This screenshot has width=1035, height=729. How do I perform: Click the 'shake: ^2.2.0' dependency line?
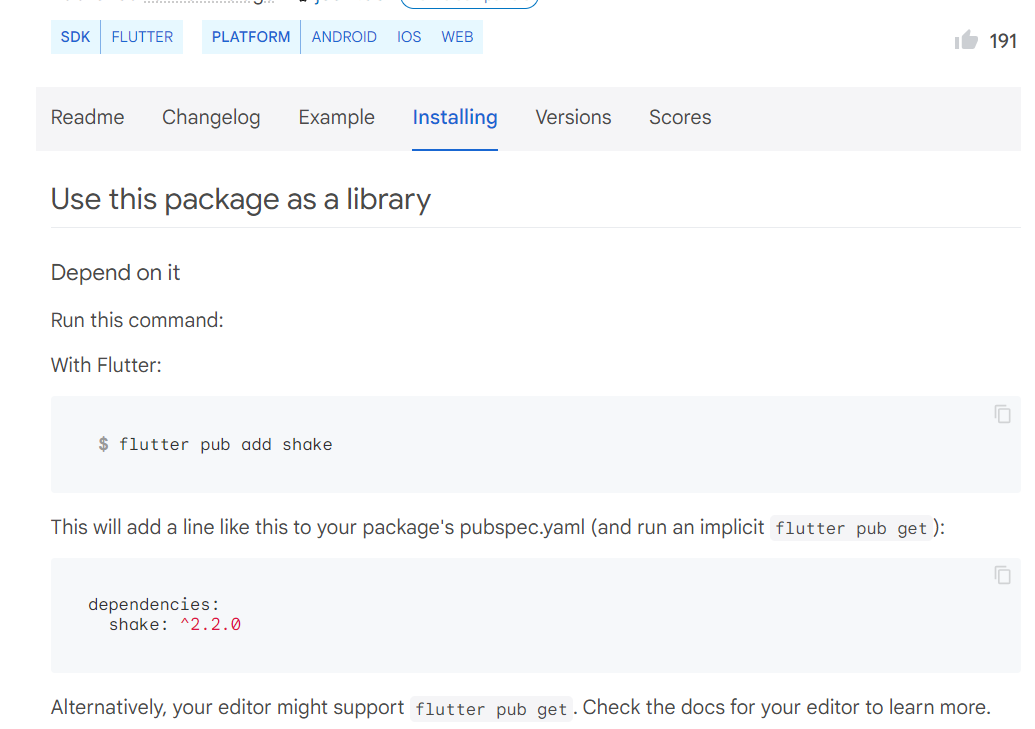pyautogui.click(x=175, y=625)
